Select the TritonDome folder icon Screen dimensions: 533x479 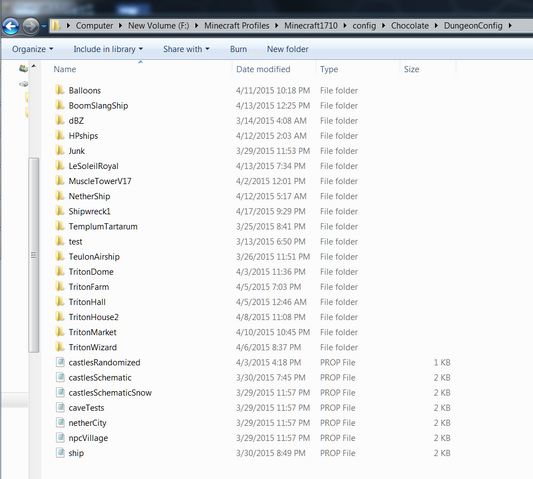coord(60,271)
